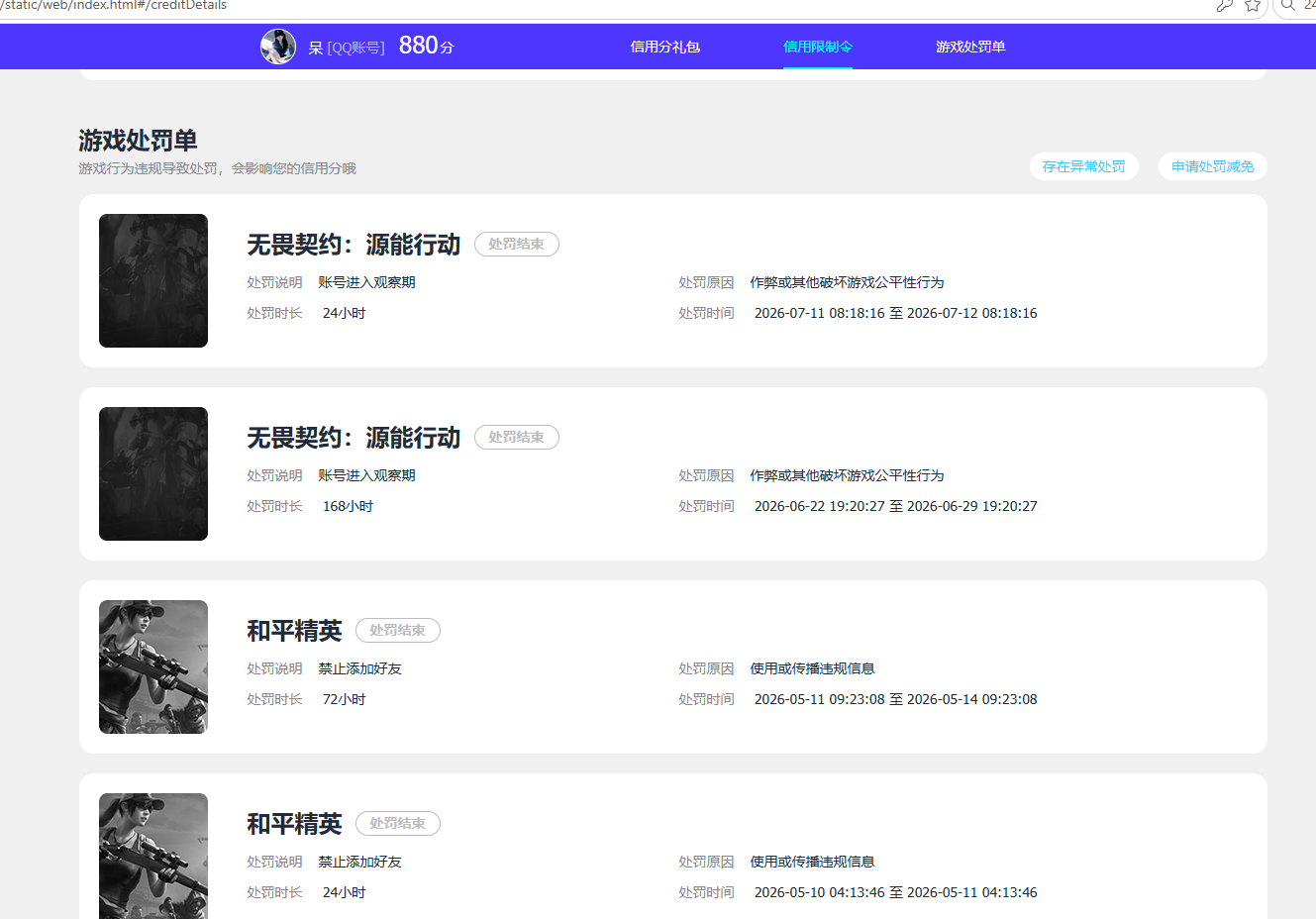The height and width of the screenshot is (919, 1316).
Task: Click the first 无畏契约:源能行动 title
Action: [x=354, y=245]
